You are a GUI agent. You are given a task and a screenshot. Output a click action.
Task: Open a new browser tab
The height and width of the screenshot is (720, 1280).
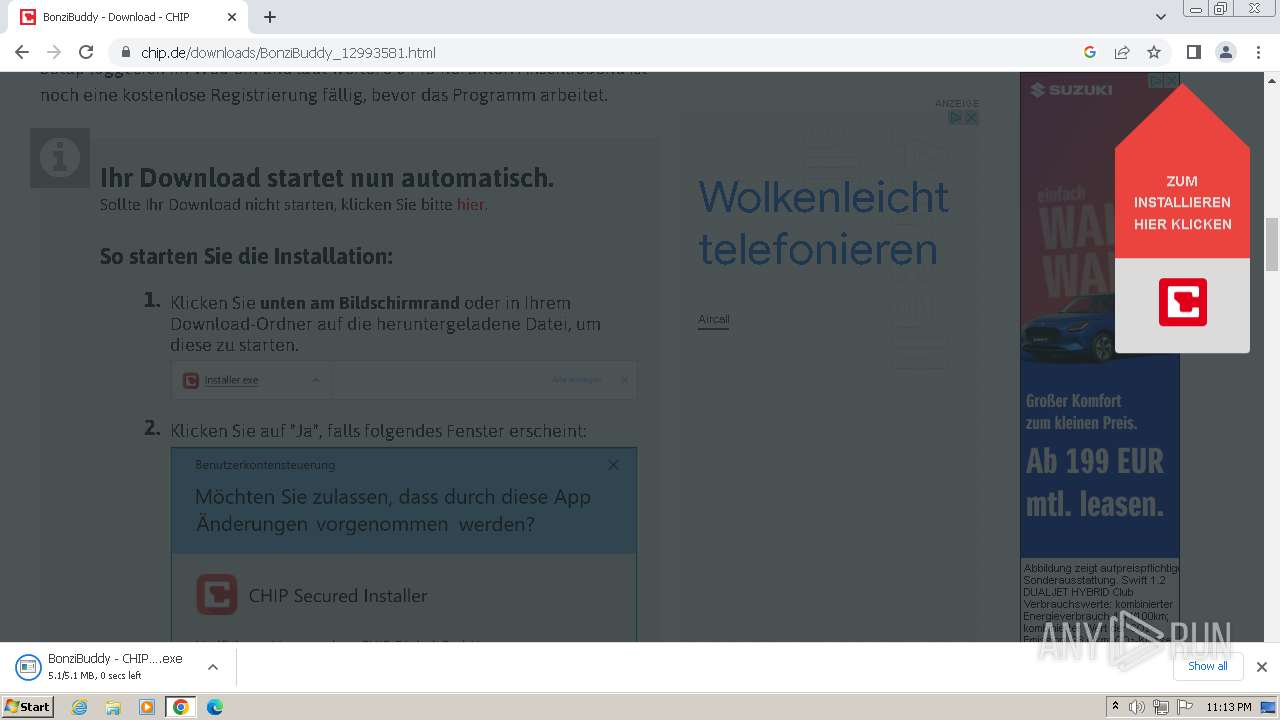tap(270, 17)
